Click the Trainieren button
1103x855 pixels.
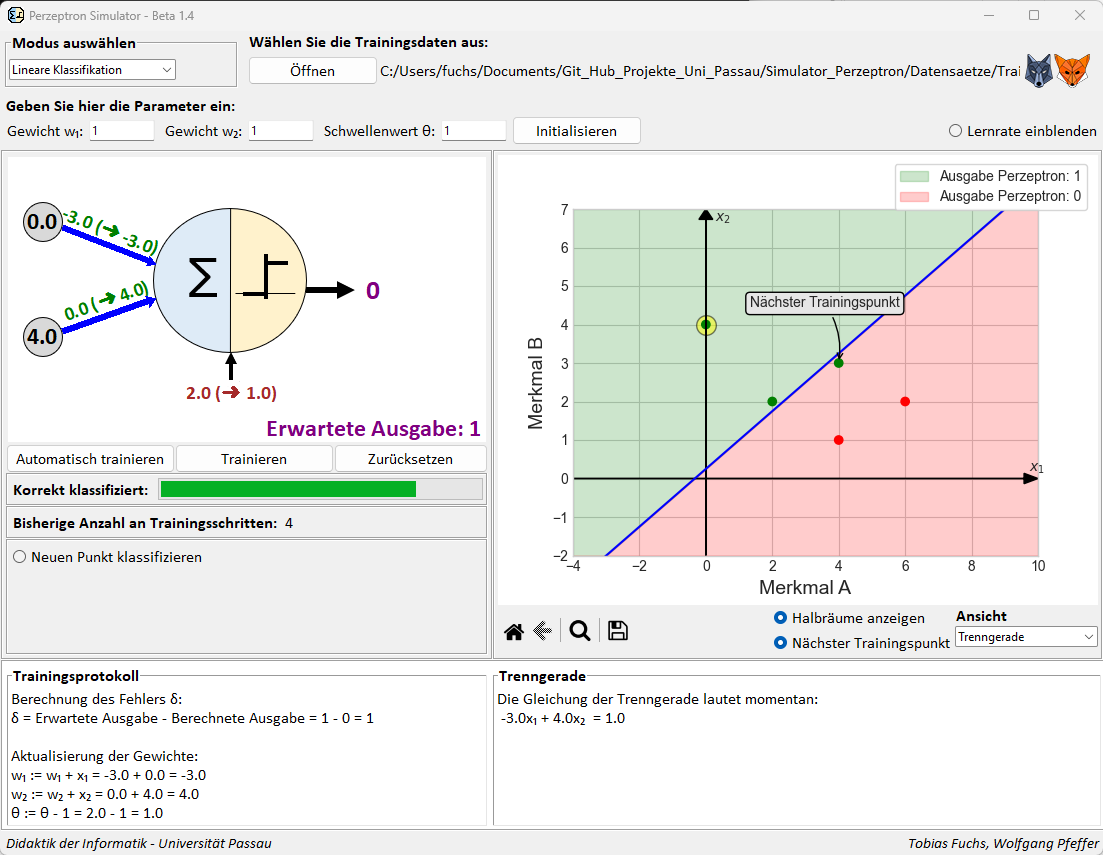(x=254, y=459)
